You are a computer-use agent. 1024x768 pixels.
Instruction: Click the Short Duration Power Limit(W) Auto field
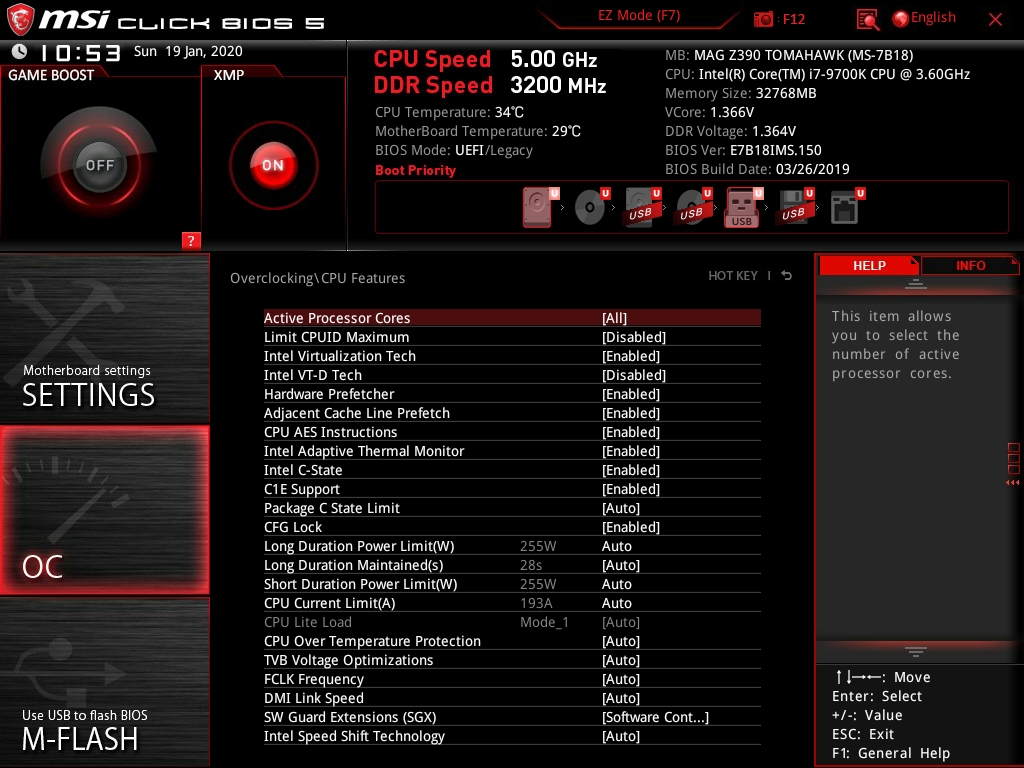[x=616, y=584]
